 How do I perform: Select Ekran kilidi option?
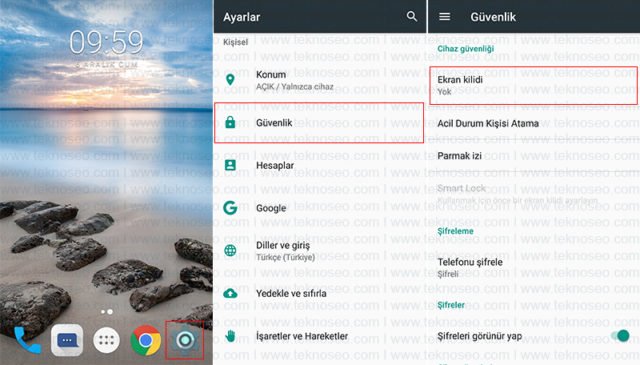(533, 85)
